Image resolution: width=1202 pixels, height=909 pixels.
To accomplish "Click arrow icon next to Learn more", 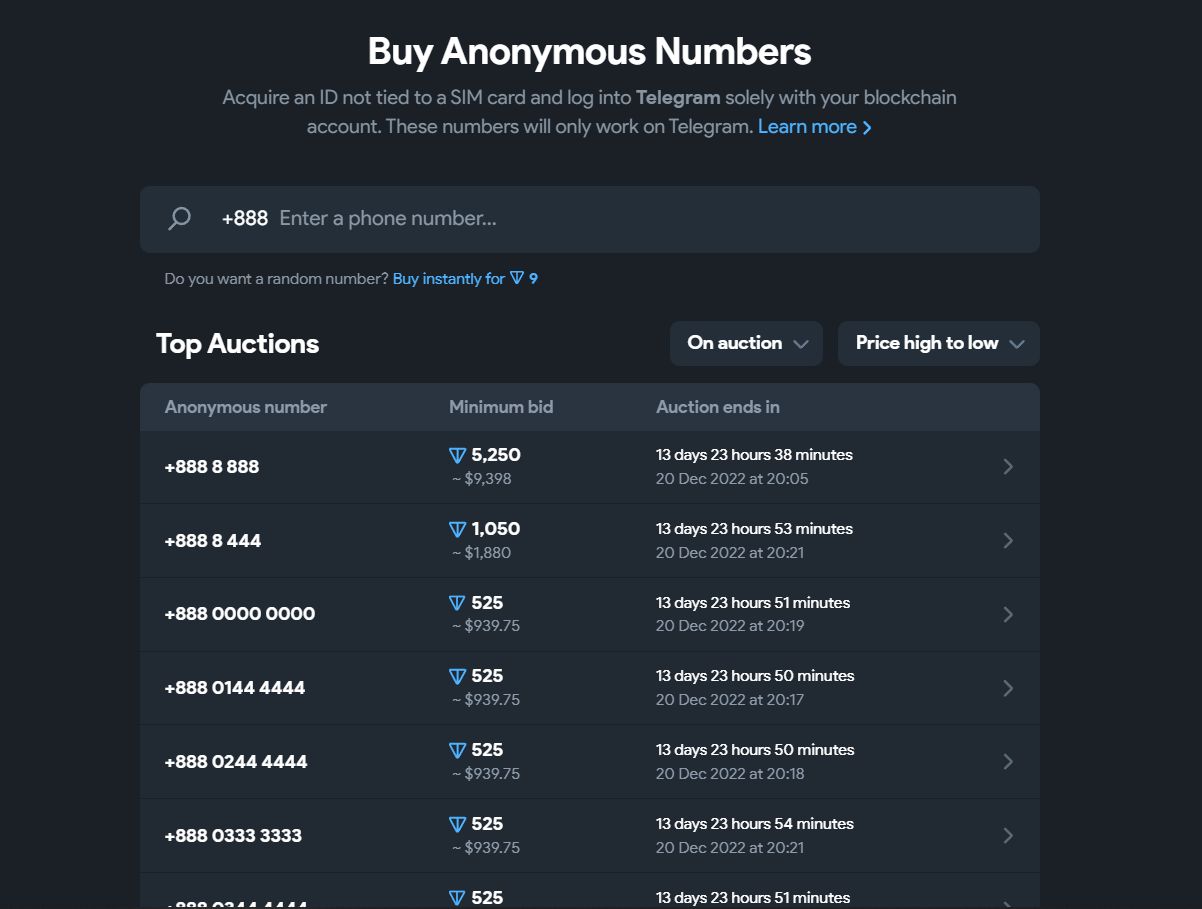I will pos(867,128).
